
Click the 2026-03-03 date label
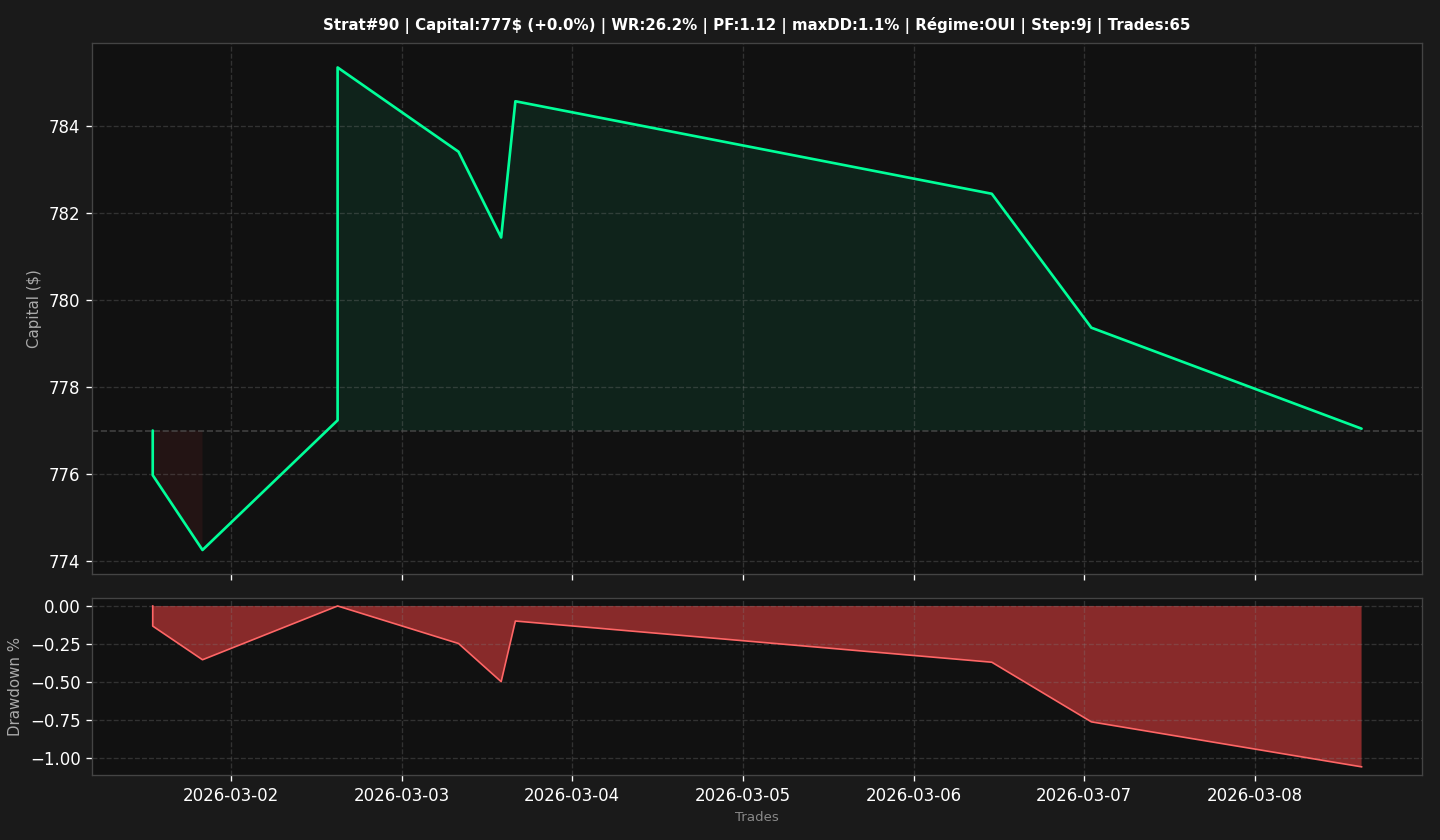[402, 795]
